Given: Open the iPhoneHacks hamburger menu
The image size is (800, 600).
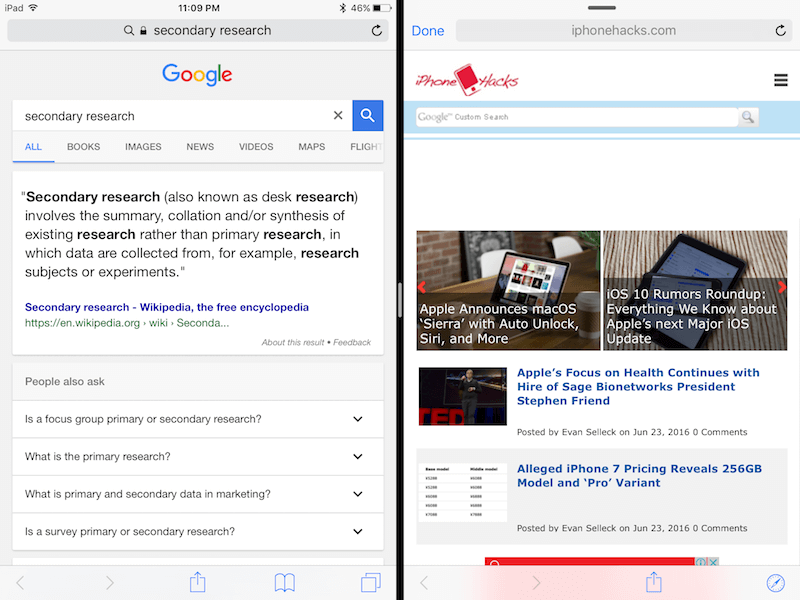Looking at the screenshot, I should tap(780, 81).
